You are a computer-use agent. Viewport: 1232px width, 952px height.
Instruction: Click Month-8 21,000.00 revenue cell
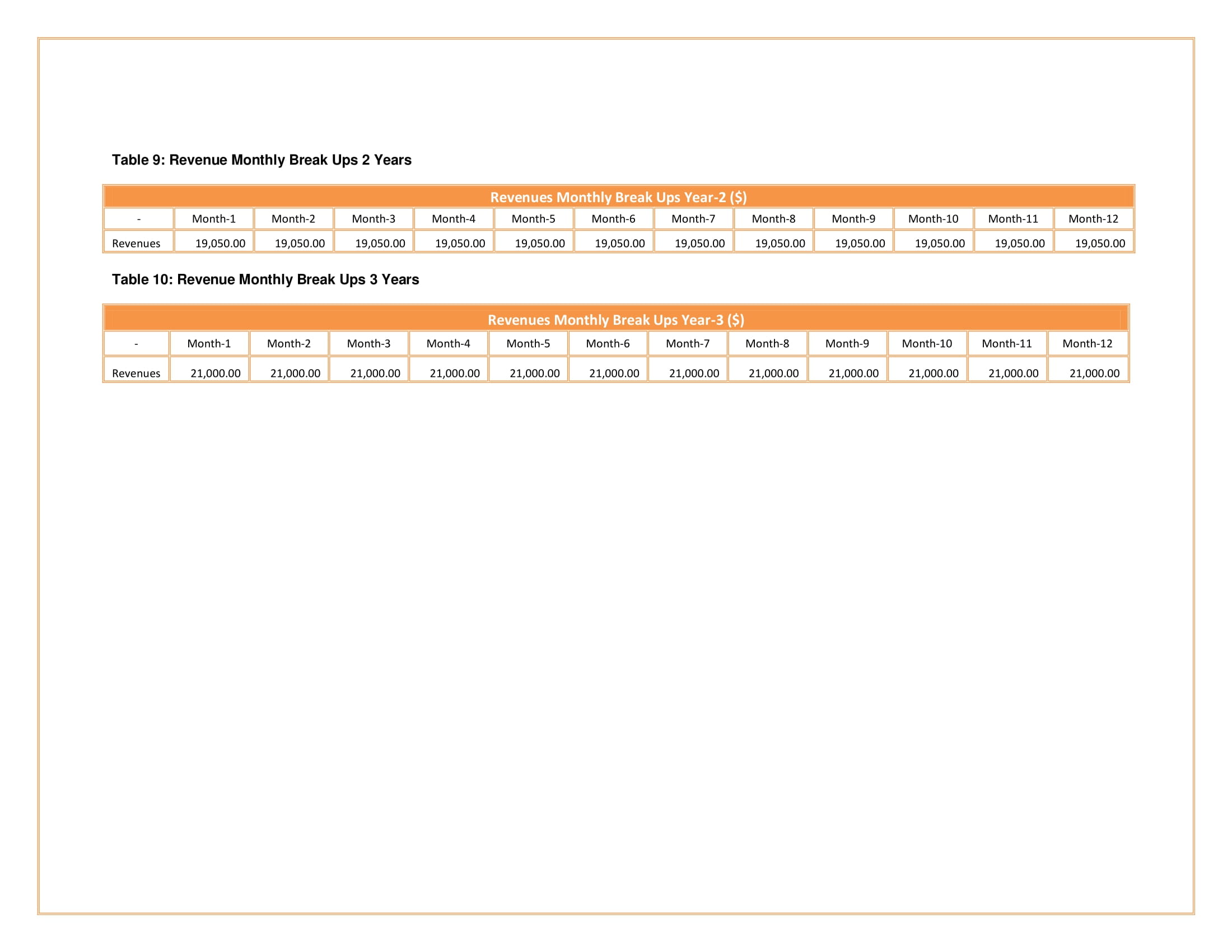(773, 374)
